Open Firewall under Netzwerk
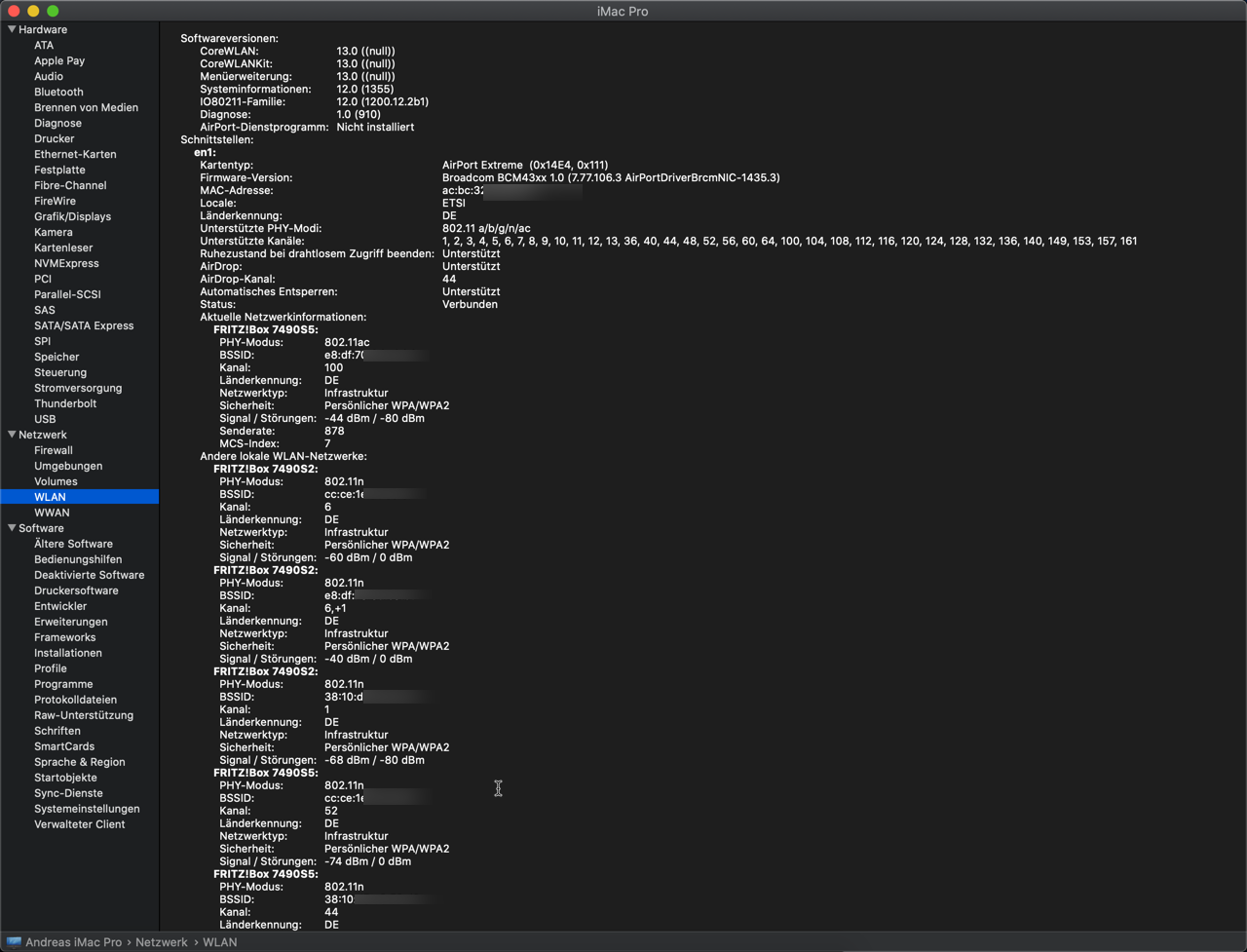Screen dimensions: 1247x952 54,450
